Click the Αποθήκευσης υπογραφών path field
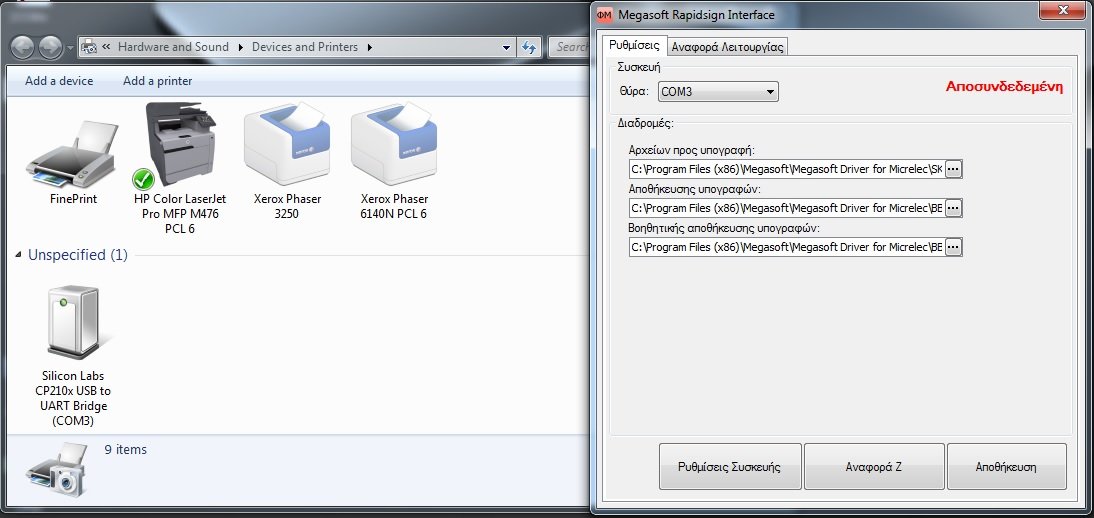Viewport: 1094px width, 518px height. point(787,207)
